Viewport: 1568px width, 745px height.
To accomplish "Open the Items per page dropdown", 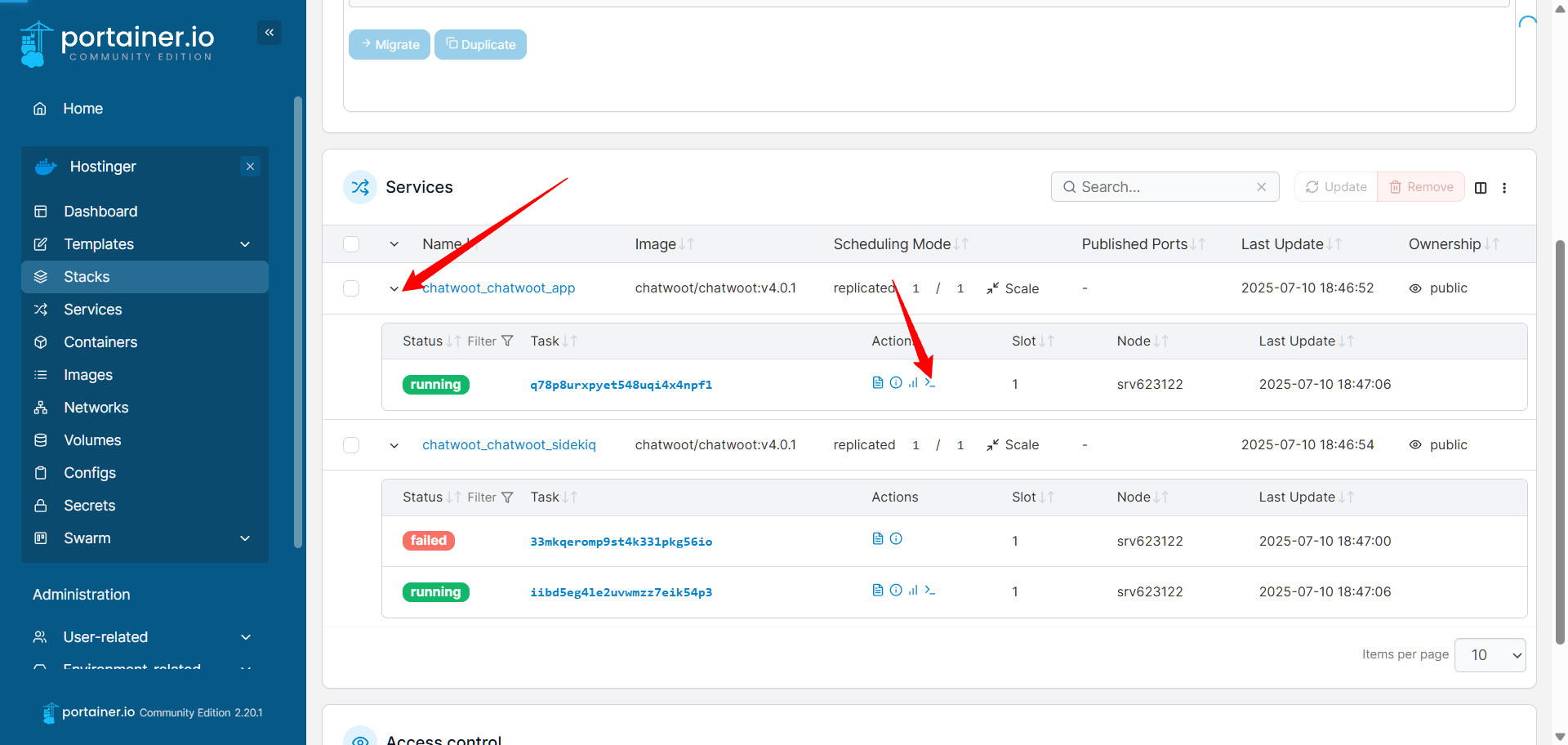I will (x=1490, y=655).
